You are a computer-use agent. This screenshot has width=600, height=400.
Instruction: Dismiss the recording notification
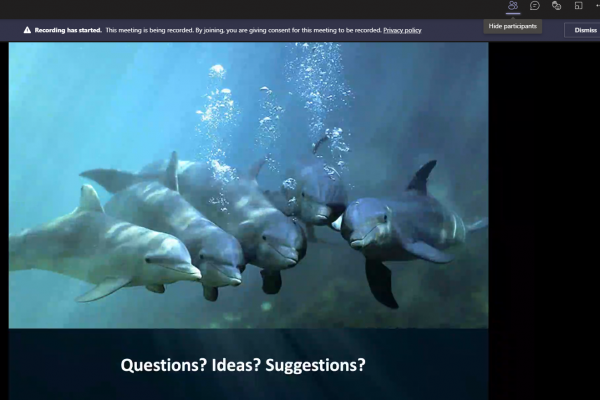[x=585, y=30]
